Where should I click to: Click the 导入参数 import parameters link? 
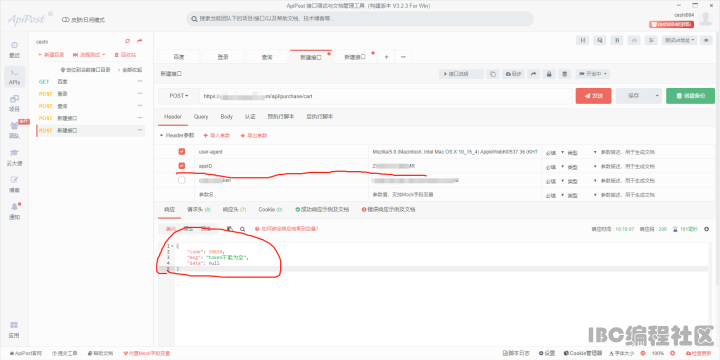point(216,136)
